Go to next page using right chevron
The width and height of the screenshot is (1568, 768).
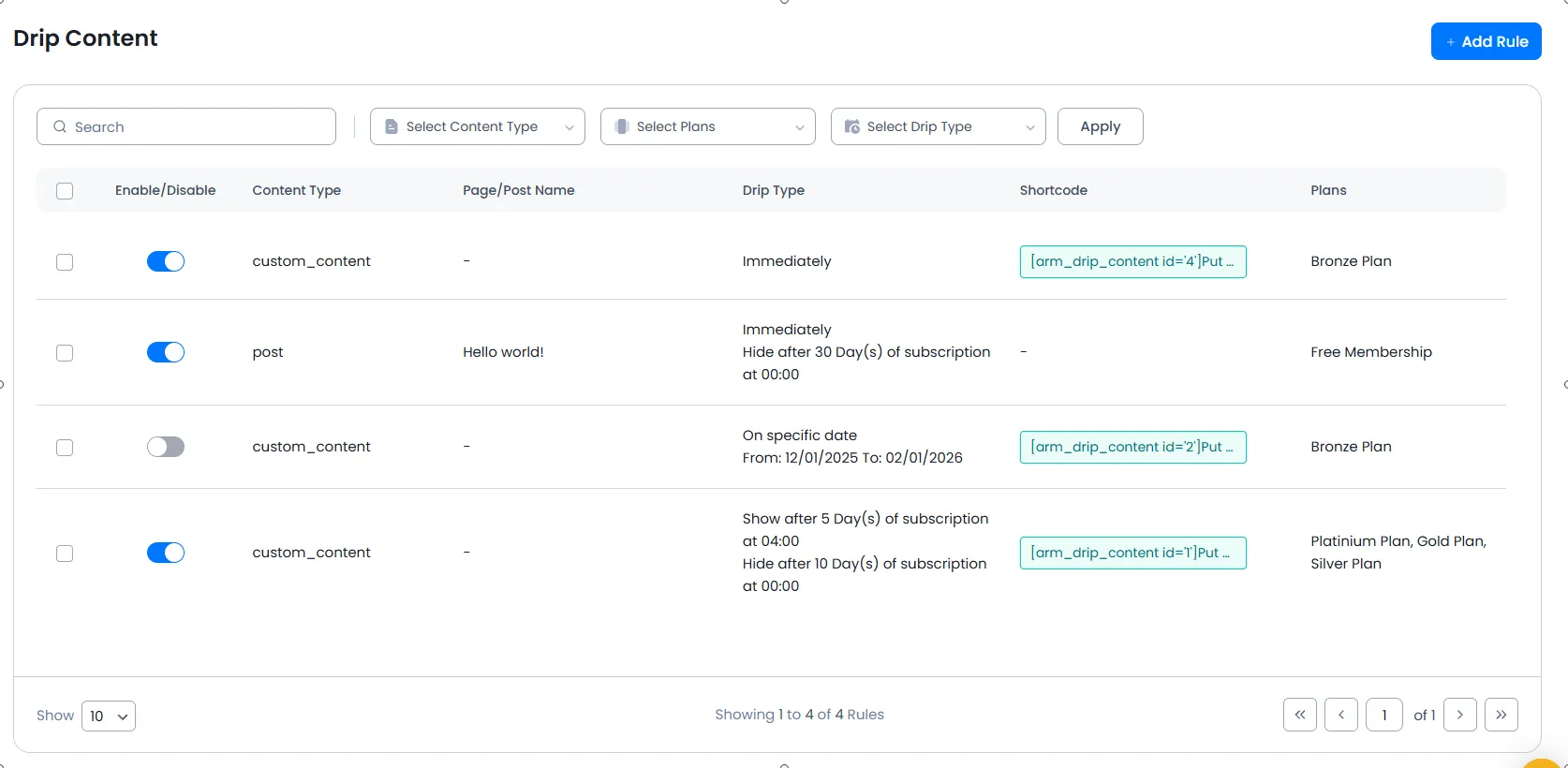pyautogui.click(x=1459, y=715)
